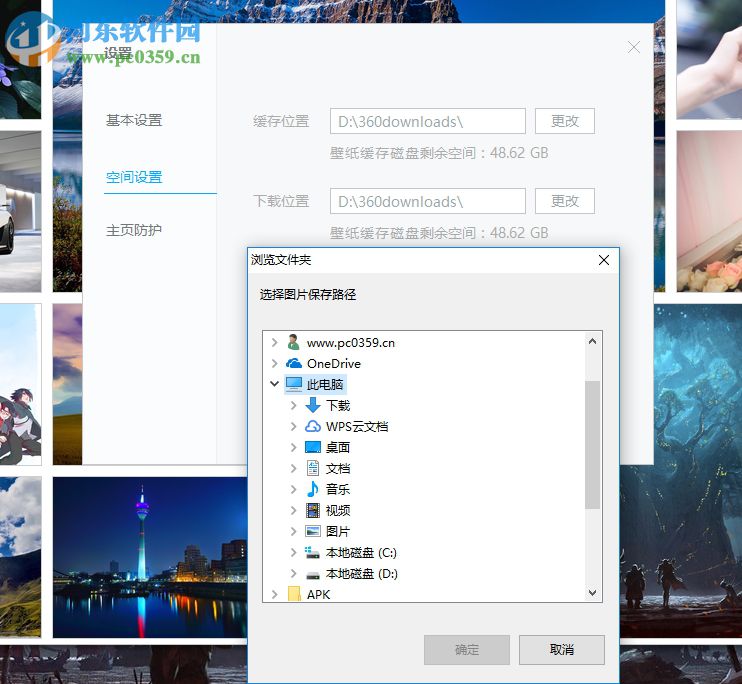Open the city tower night wallpaper thumbnail

click(150, 557)
